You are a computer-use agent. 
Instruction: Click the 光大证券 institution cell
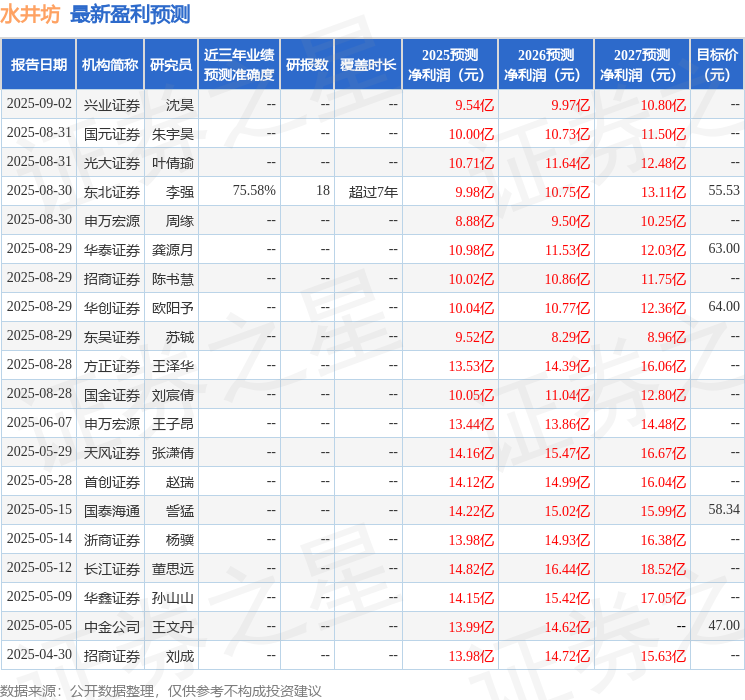[x=112, y=163]
